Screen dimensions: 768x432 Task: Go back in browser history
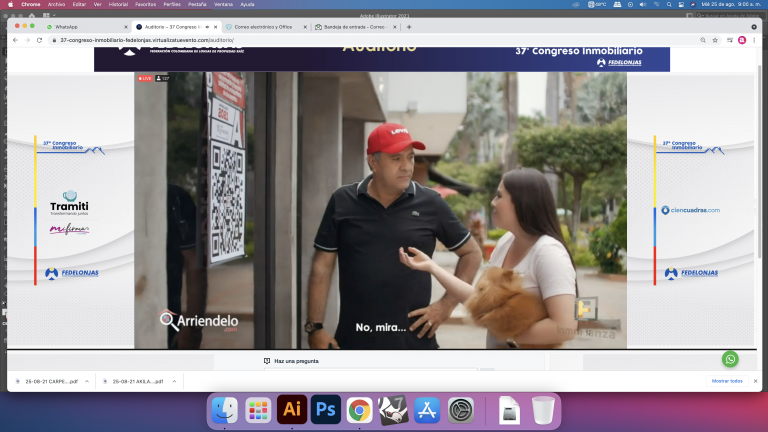pos(16,40)
